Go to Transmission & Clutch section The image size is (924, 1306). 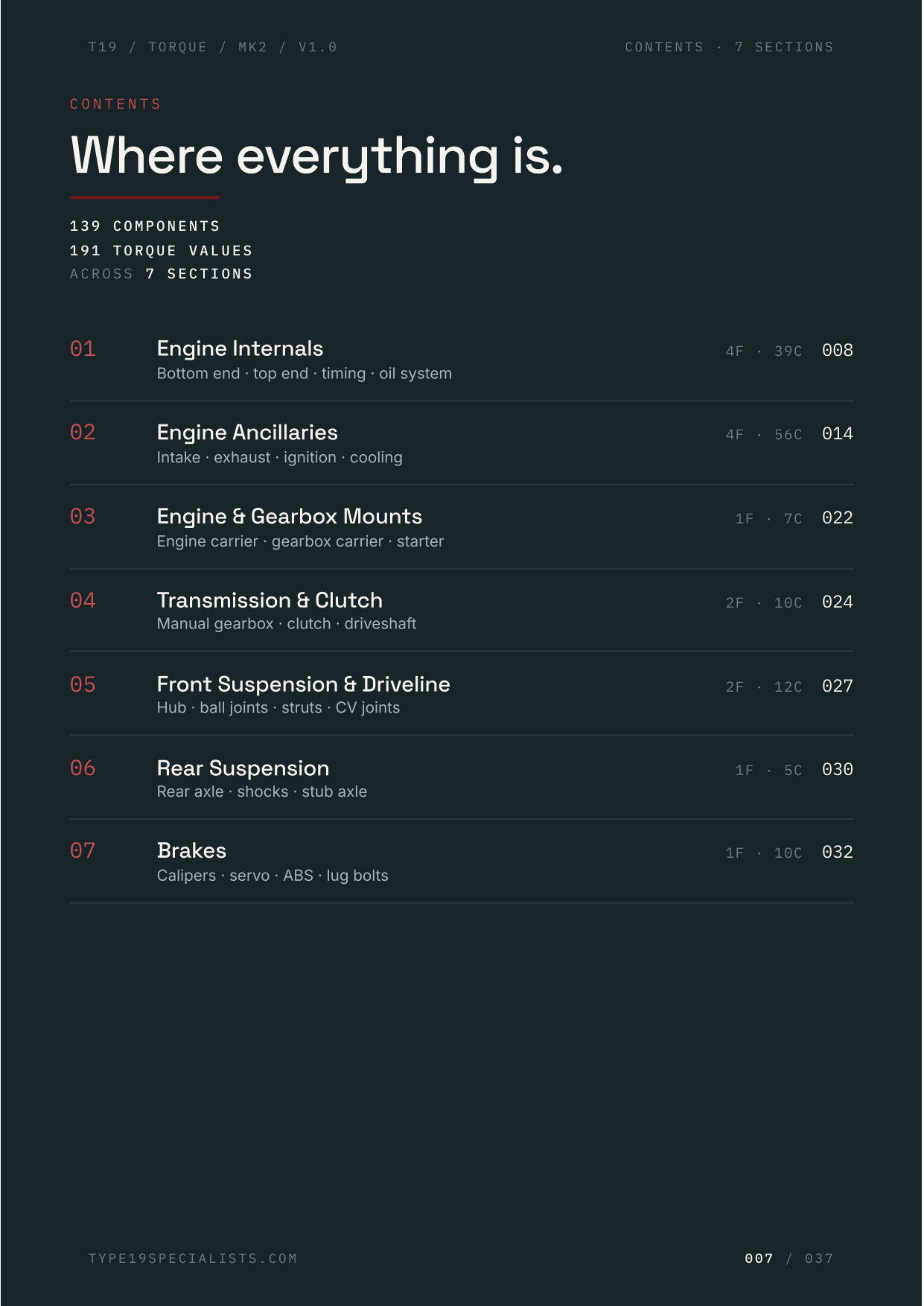[462, 611]
